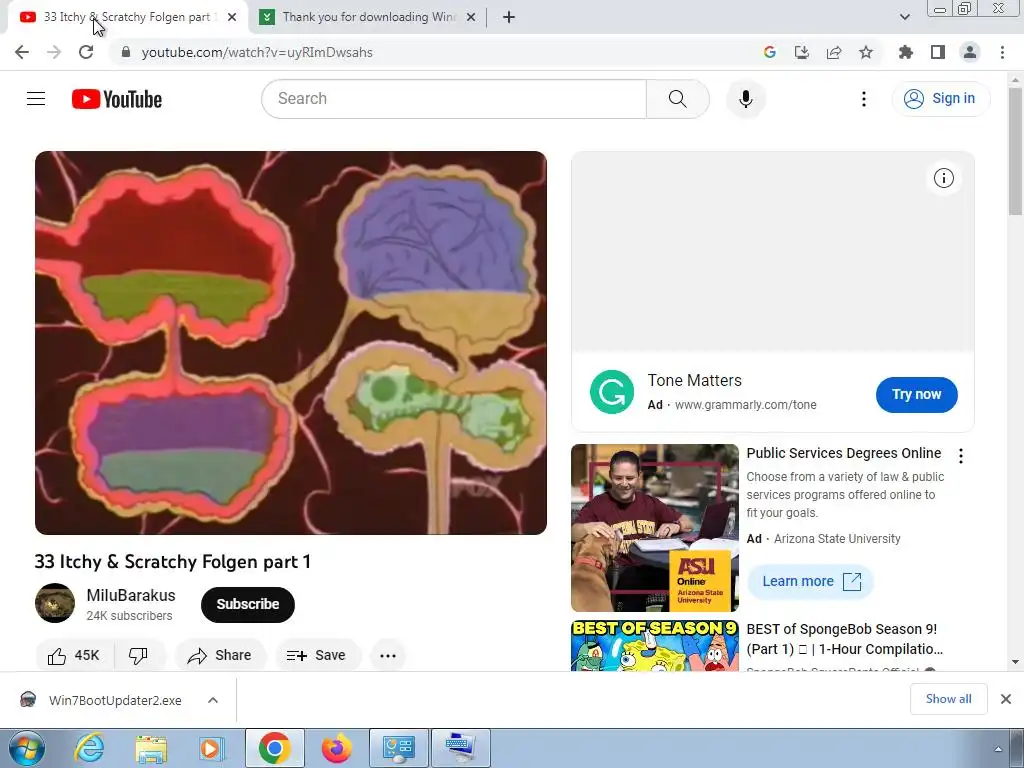
Task: Bookmark this tab with star icon
Action: click(866, 52)
